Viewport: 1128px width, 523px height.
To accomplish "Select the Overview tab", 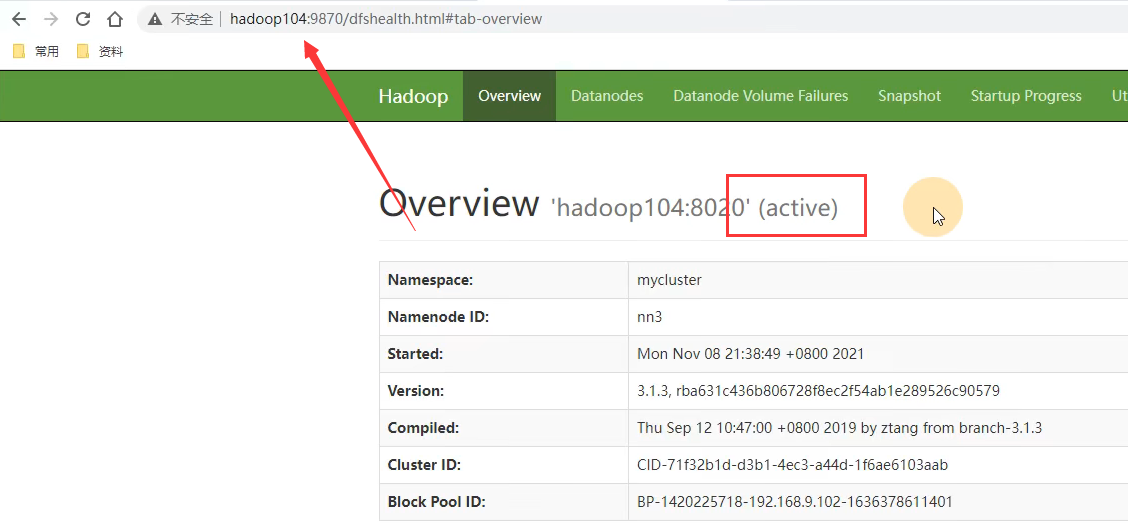I will (509, 96).
